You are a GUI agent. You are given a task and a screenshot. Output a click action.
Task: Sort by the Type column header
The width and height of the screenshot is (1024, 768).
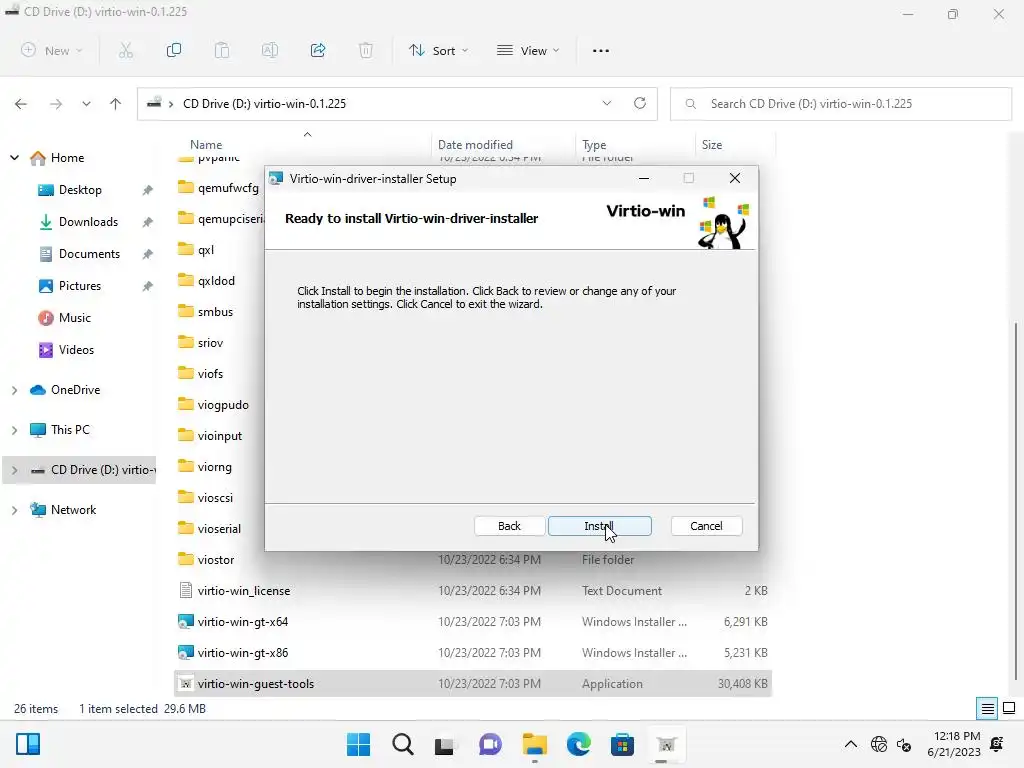(594, 144)
